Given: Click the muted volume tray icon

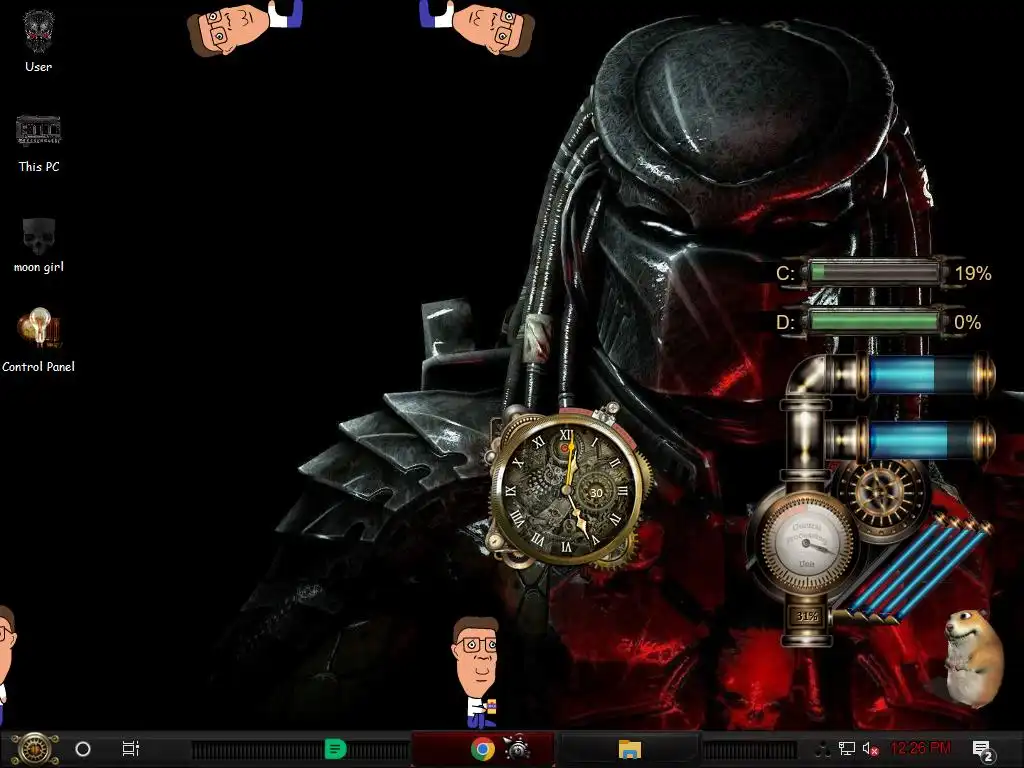Looking at the screenshot, I should coord(871,748).
